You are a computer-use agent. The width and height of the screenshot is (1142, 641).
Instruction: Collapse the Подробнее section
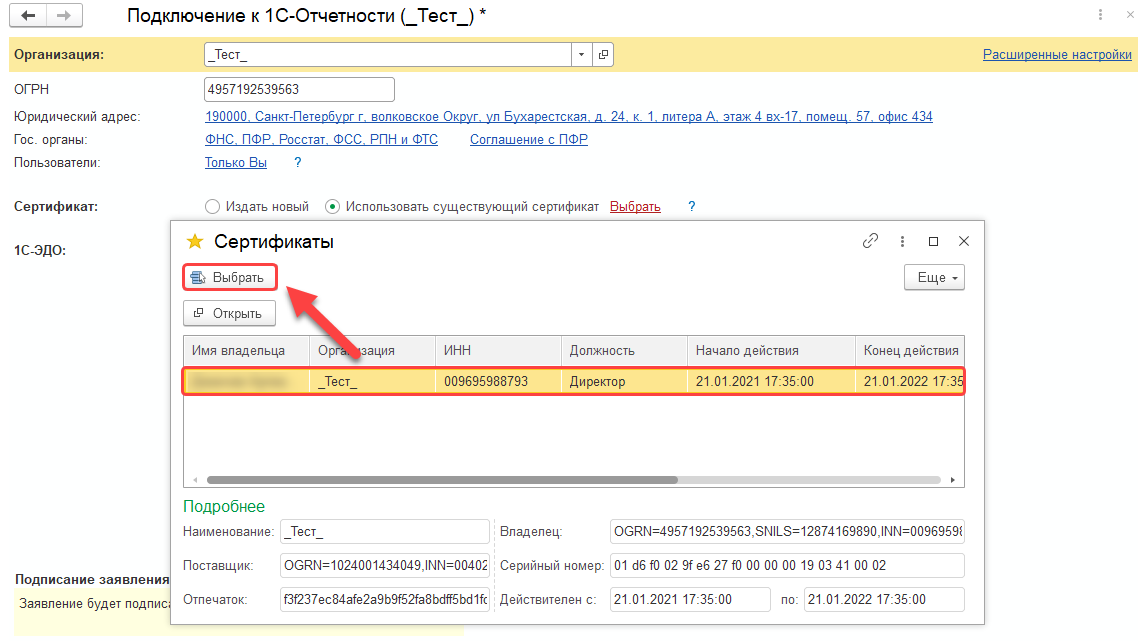[x=224, y=507]
